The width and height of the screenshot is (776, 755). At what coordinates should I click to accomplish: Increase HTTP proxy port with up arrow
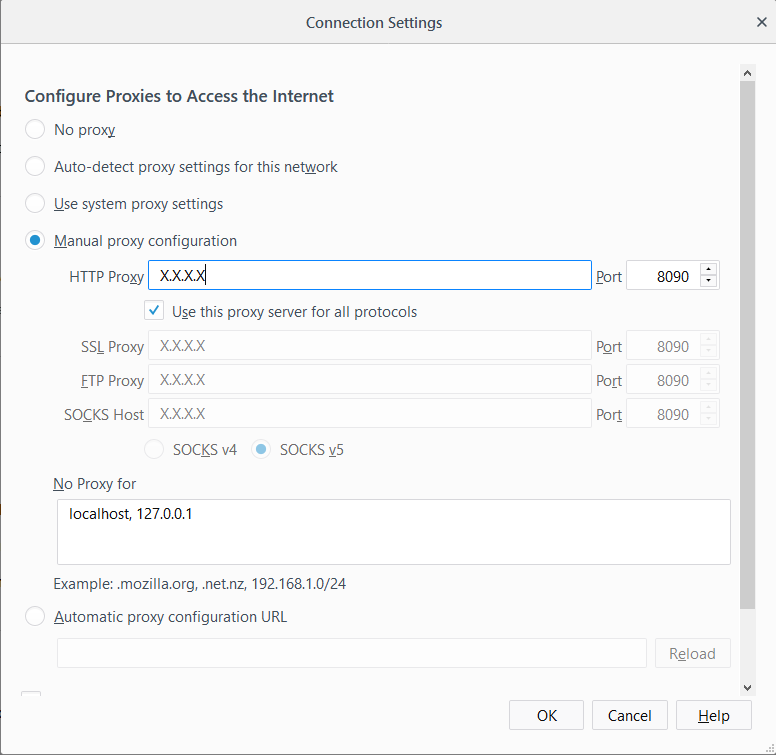[x=708, y=269]
